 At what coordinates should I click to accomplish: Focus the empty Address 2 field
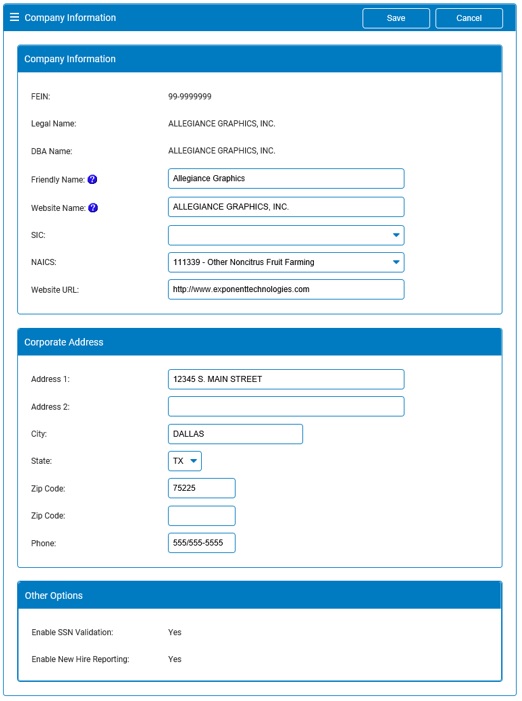[x=286, y=406]
